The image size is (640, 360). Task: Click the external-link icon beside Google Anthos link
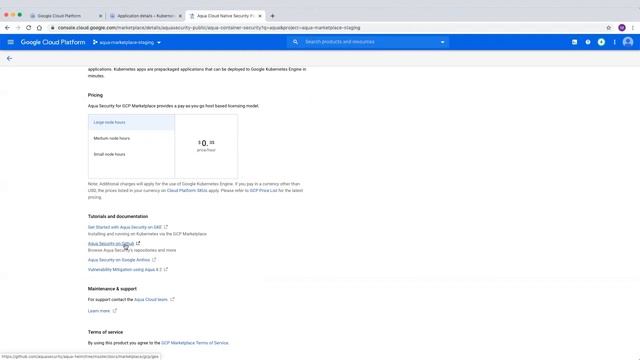[154, 260]
